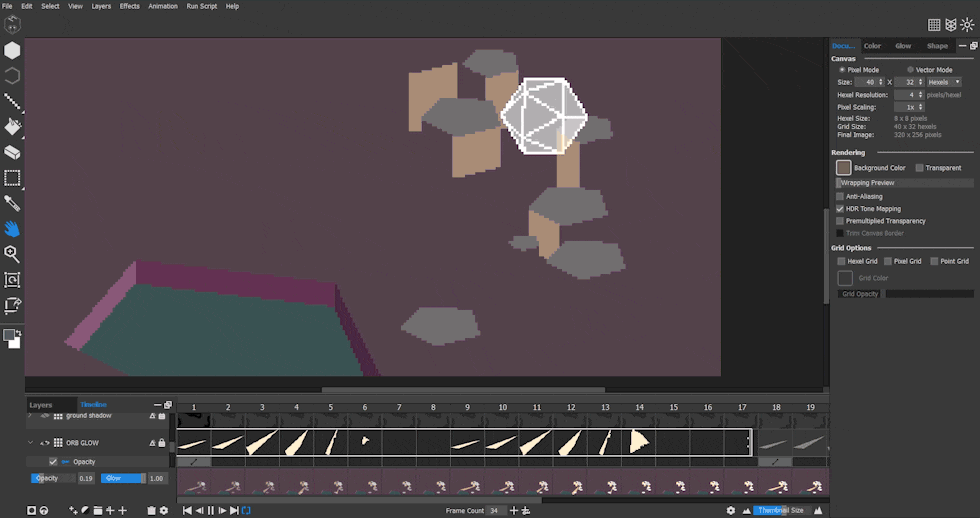Viewport: 980px width, 518px height.
Task: Pick the eyedropper tool
Action: [12, 204]
